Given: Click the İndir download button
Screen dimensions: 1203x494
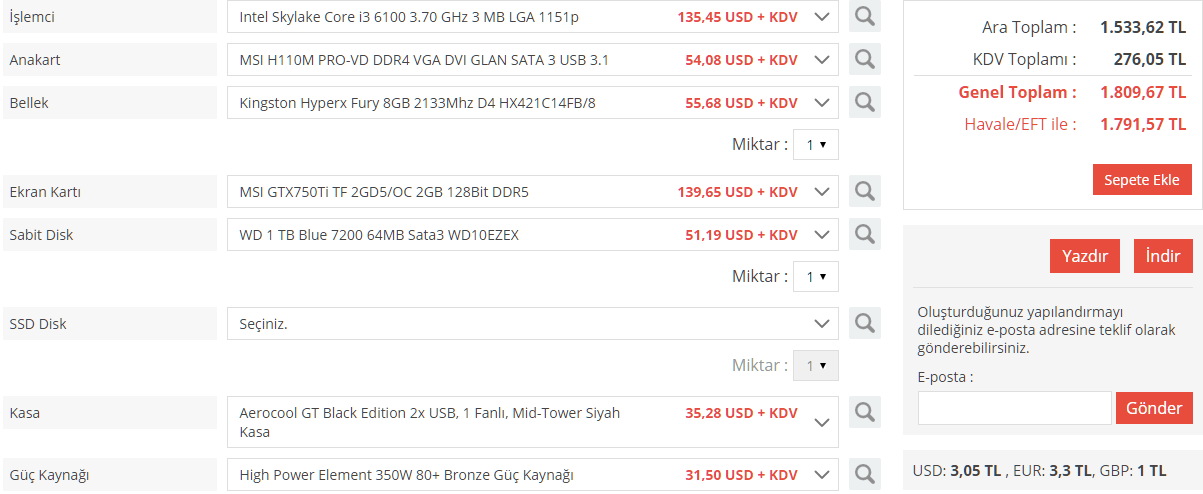Looking at the screenshot, I should tap(1163, 256).
